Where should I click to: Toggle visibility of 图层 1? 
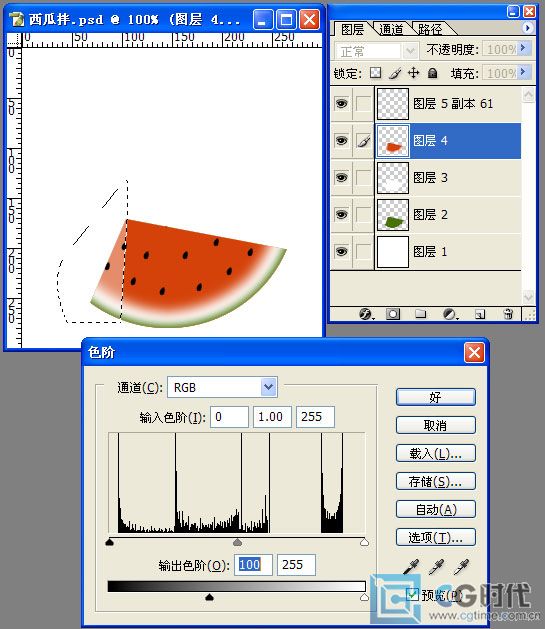(341, 252)
